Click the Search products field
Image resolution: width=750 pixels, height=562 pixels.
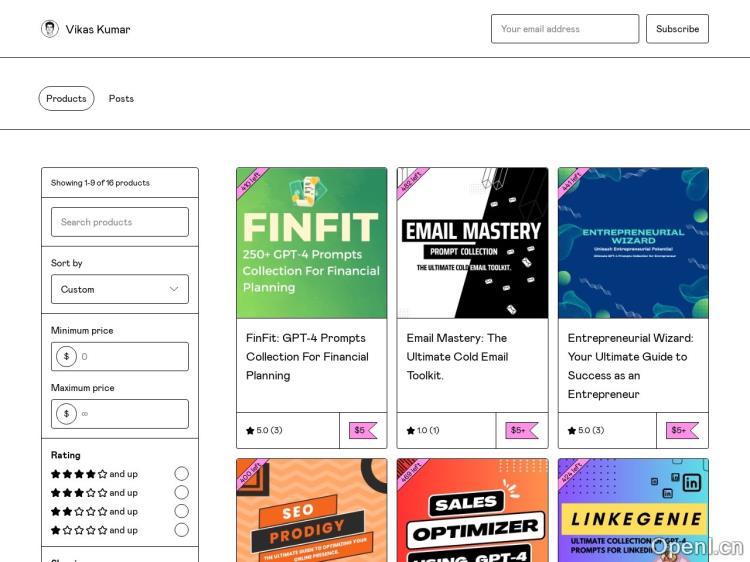click(120, 222)
